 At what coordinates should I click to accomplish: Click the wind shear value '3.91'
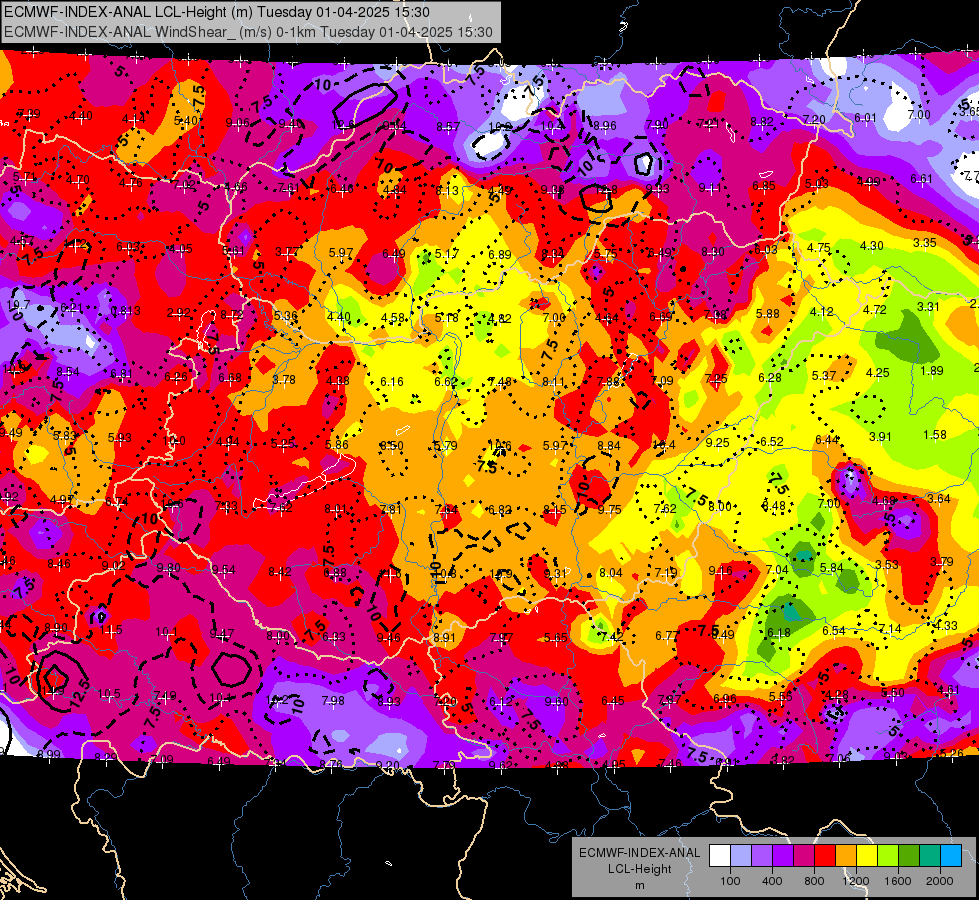point(880,437)
